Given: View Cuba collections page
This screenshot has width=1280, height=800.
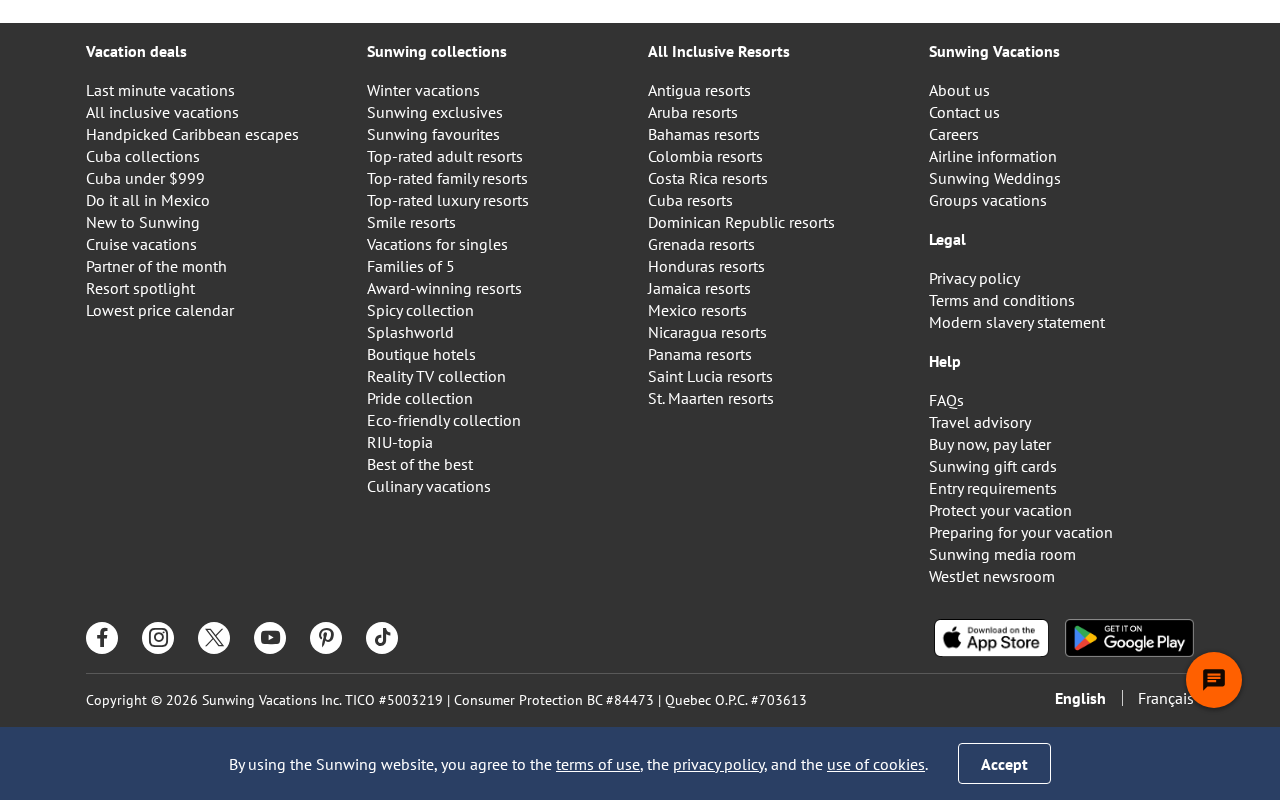Looking at the screenshot, I should click(x=143, y=156).
